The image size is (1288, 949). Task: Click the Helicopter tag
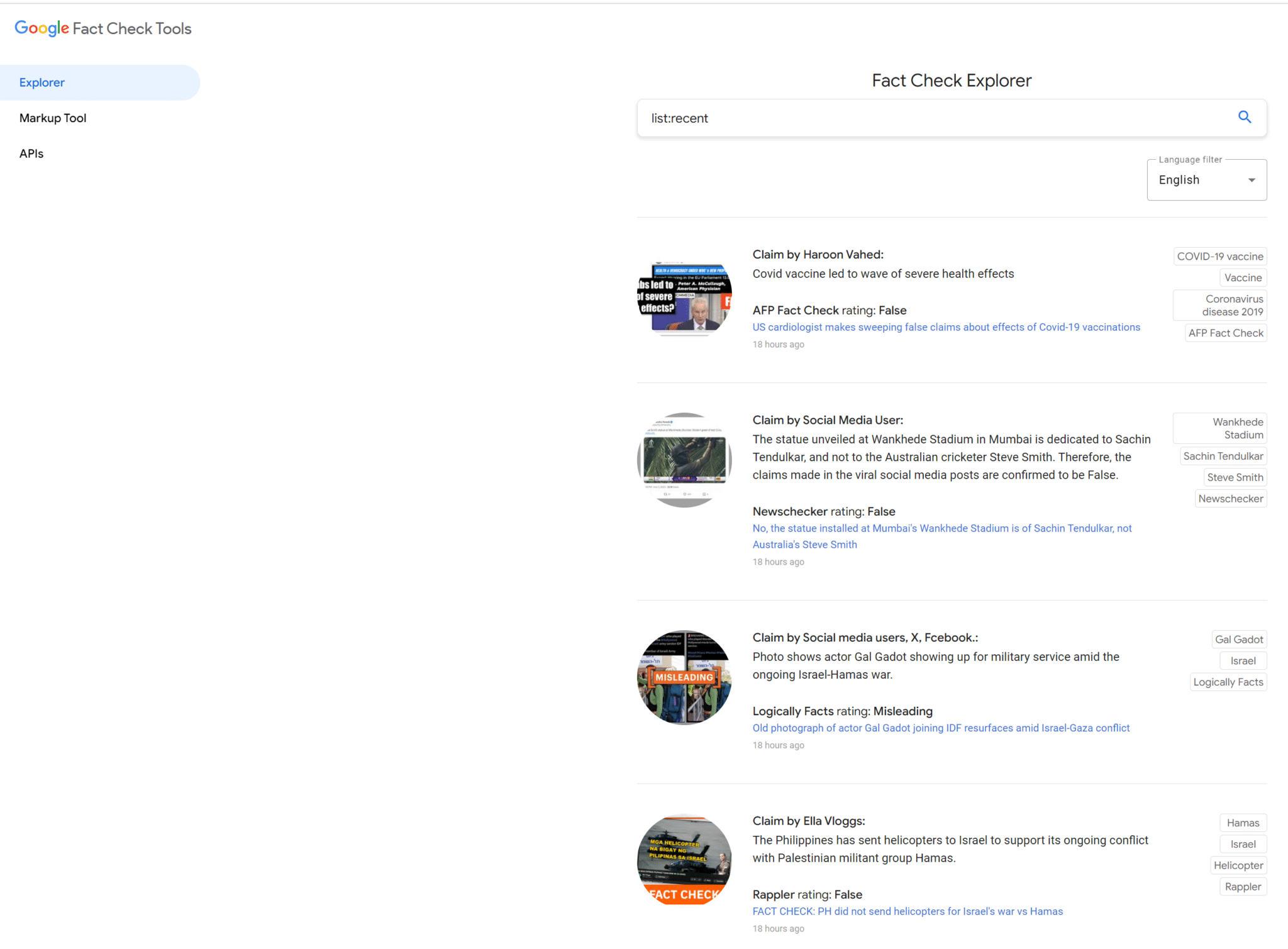[x=1238, y=866]
